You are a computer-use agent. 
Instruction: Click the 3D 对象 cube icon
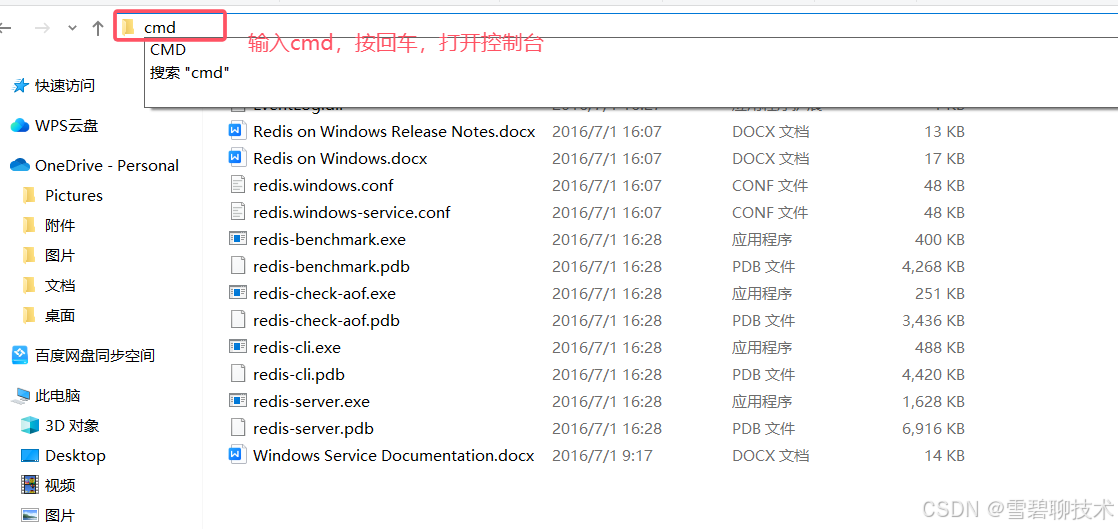pos(29,426)
